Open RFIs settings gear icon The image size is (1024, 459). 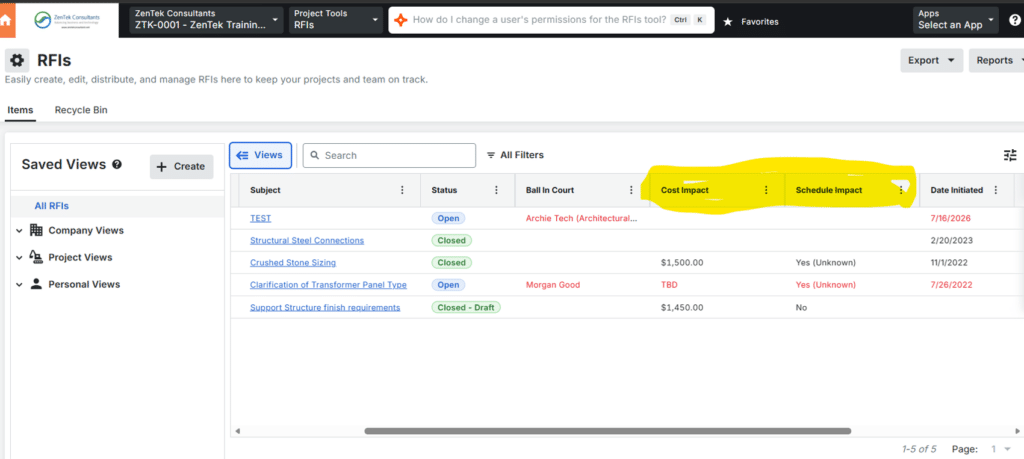(16, 61)
